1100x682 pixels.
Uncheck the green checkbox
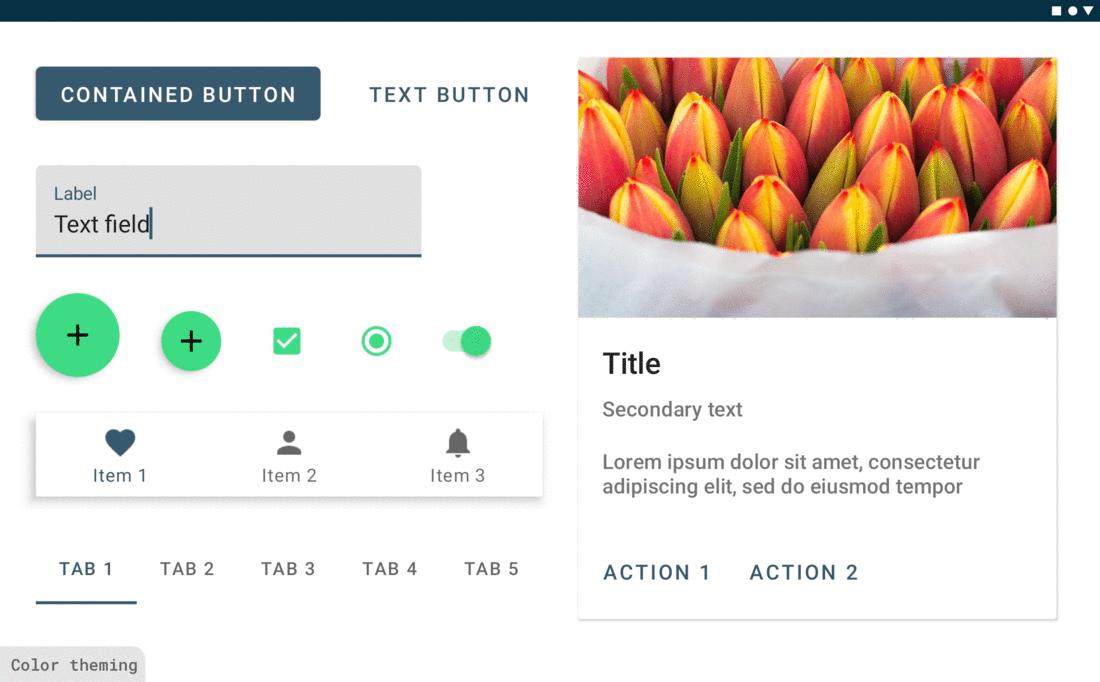click(x=287, y=341)
